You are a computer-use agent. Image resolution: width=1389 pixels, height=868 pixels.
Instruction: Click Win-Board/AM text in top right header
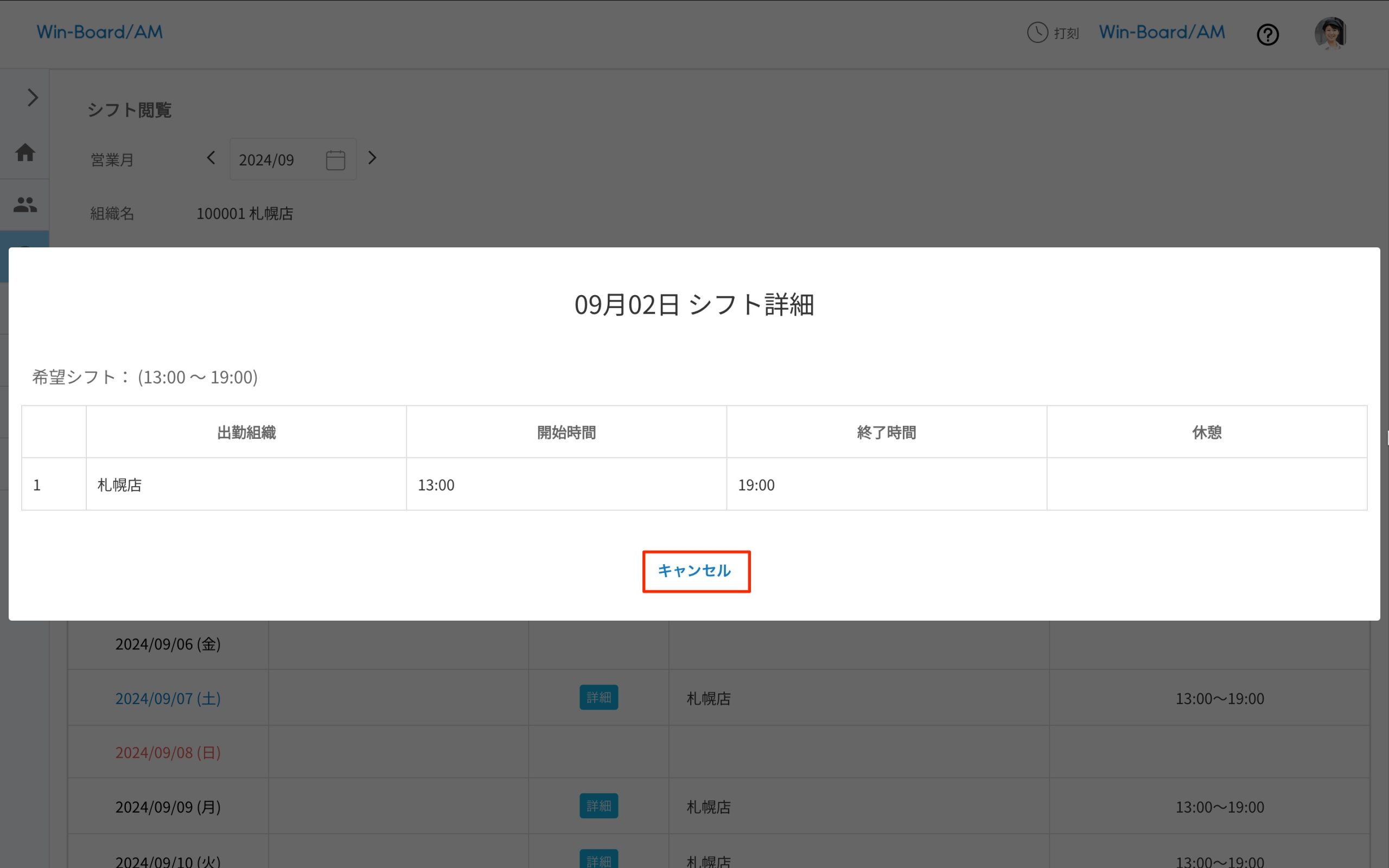coord(1161,31)
